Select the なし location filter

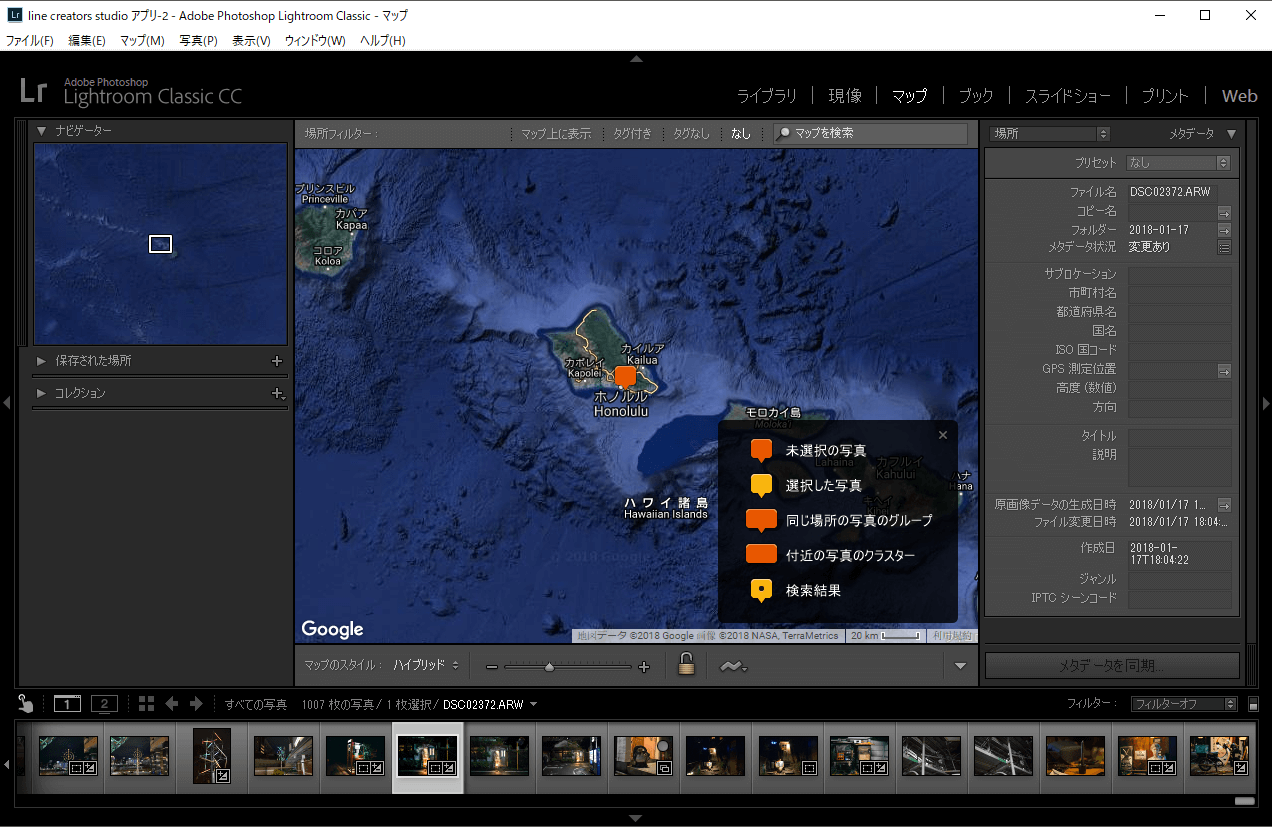point(741,133)
